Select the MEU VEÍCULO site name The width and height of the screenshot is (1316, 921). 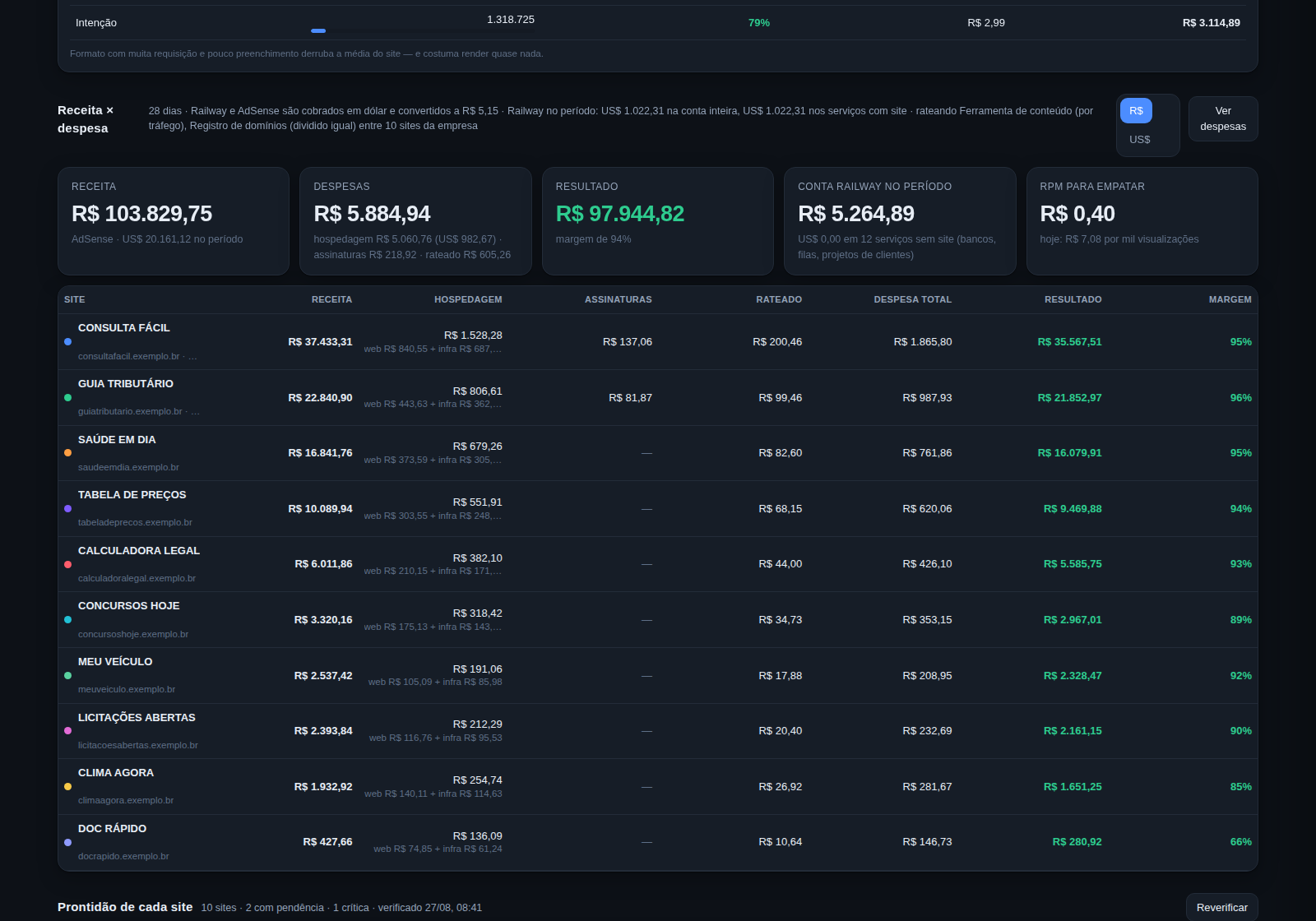(x=115, y=662)
